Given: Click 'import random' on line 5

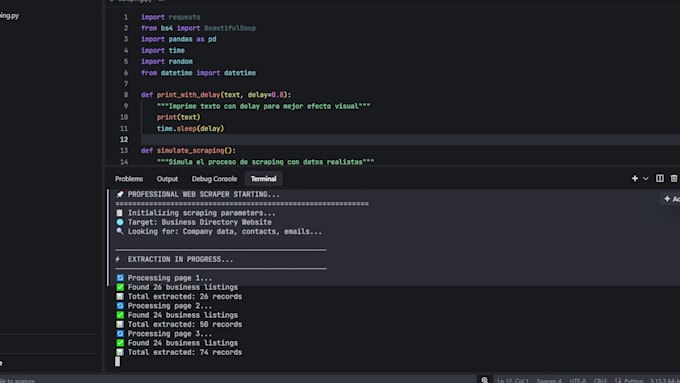Looking at the screenshot, I should (x=167, y=62).
